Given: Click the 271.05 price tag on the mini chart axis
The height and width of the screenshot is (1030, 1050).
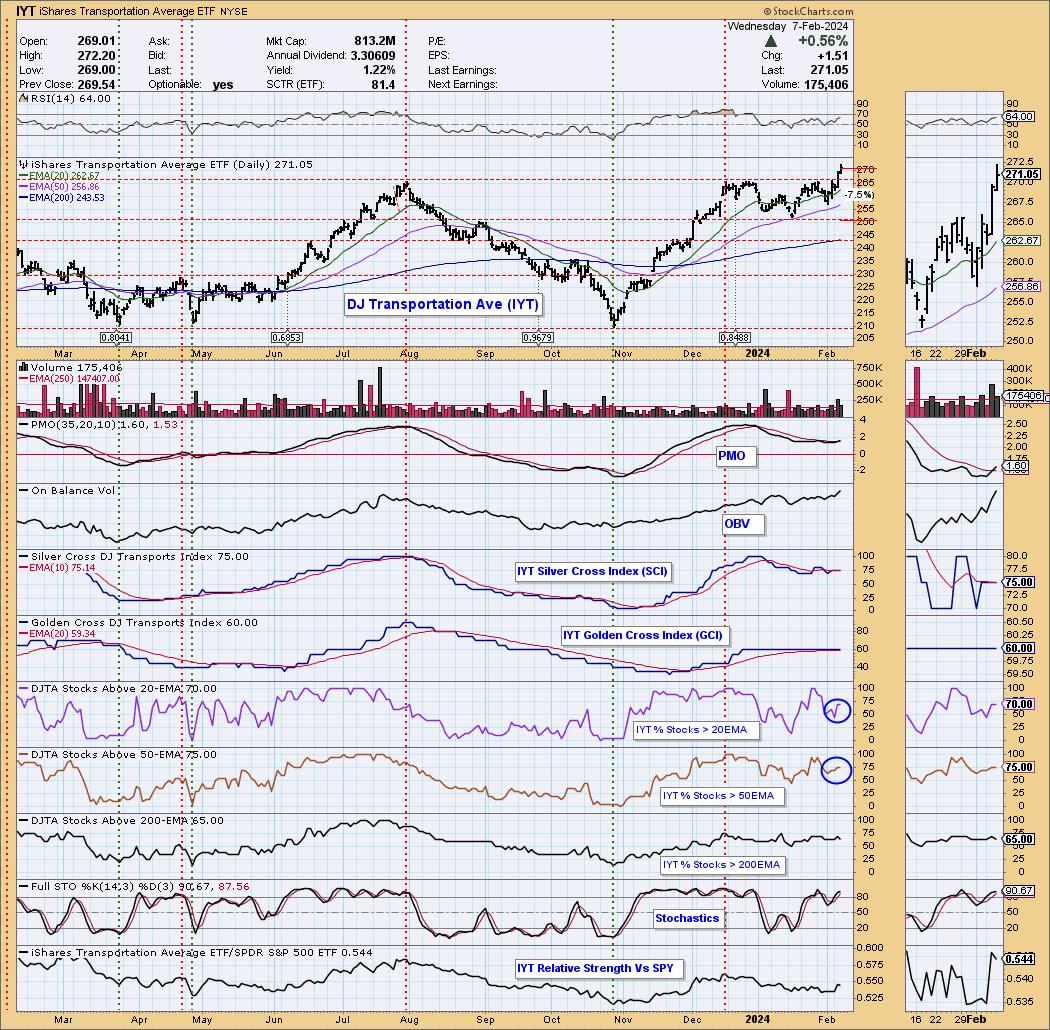Looking at the screenshot, I should point(1022,174).
